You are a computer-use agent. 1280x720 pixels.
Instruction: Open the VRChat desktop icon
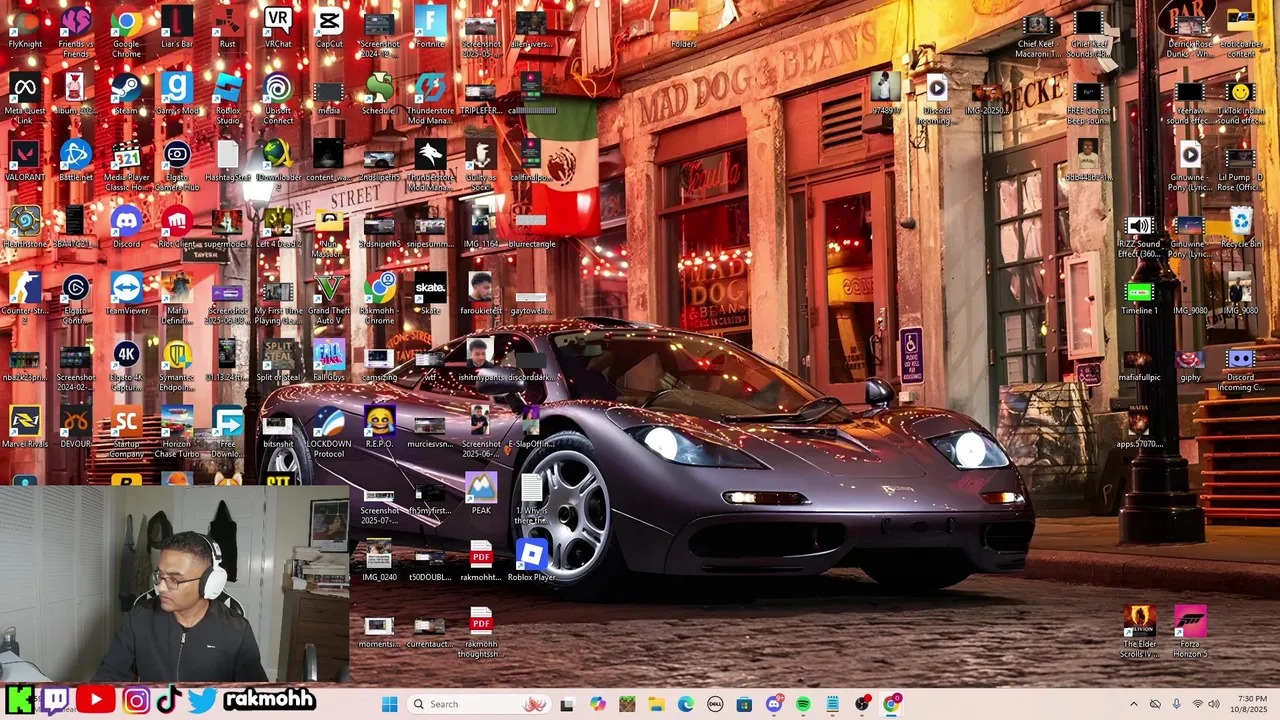click(x=278, y=28)
